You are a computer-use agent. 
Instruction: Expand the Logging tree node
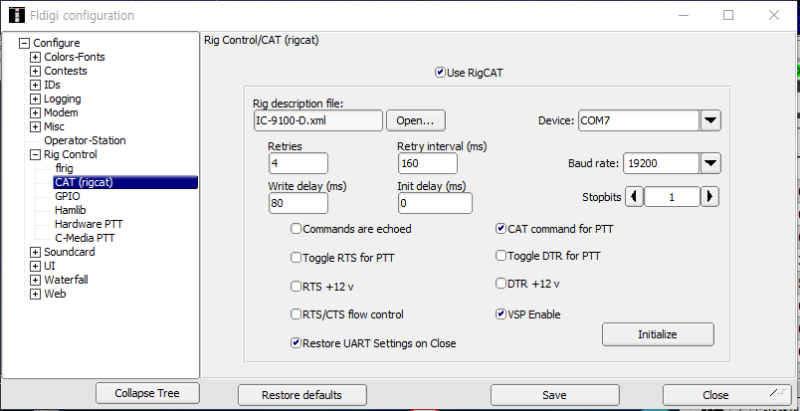click(x=35, y=99)
